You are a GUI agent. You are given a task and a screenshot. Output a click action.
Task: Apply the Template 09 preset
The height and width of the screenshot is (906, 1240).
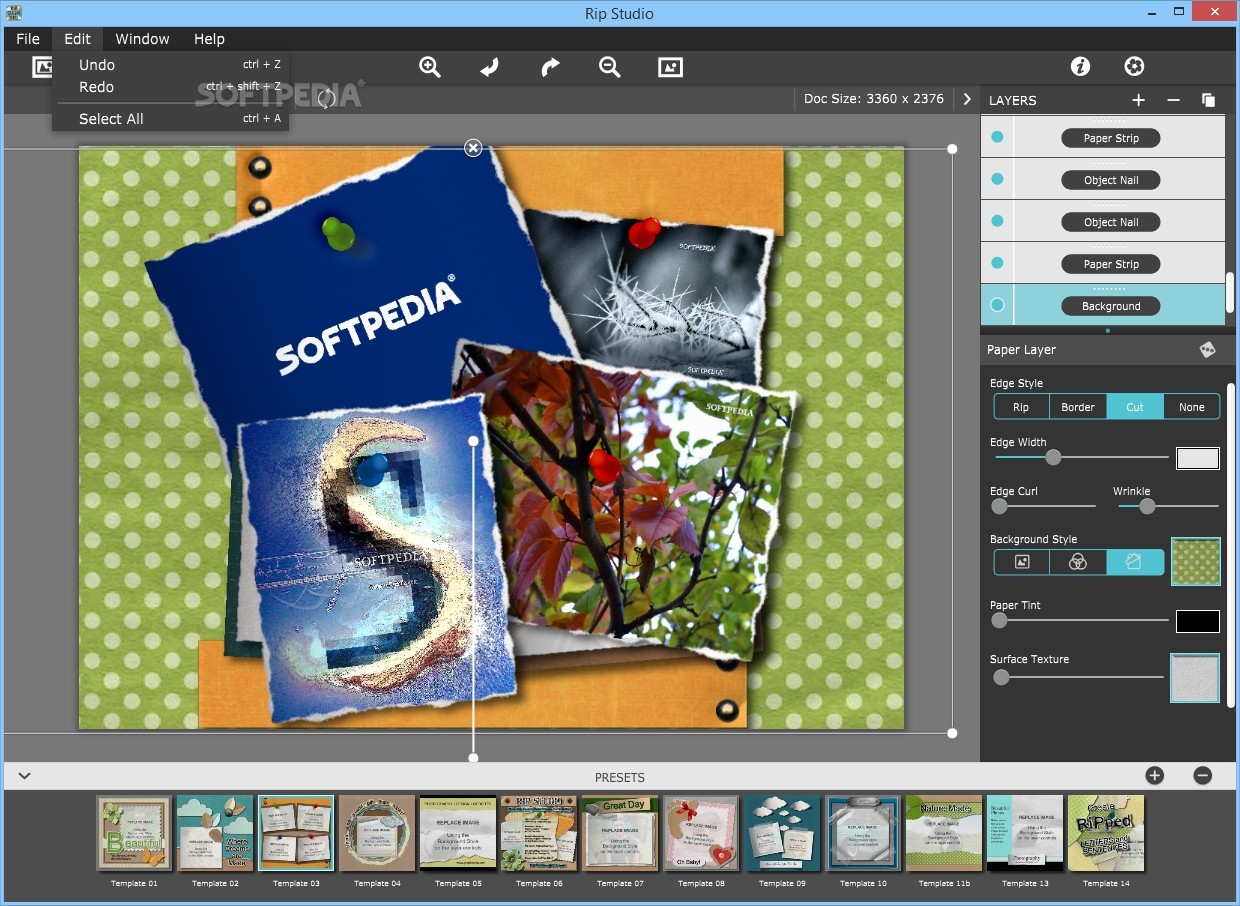pos(782,833)
